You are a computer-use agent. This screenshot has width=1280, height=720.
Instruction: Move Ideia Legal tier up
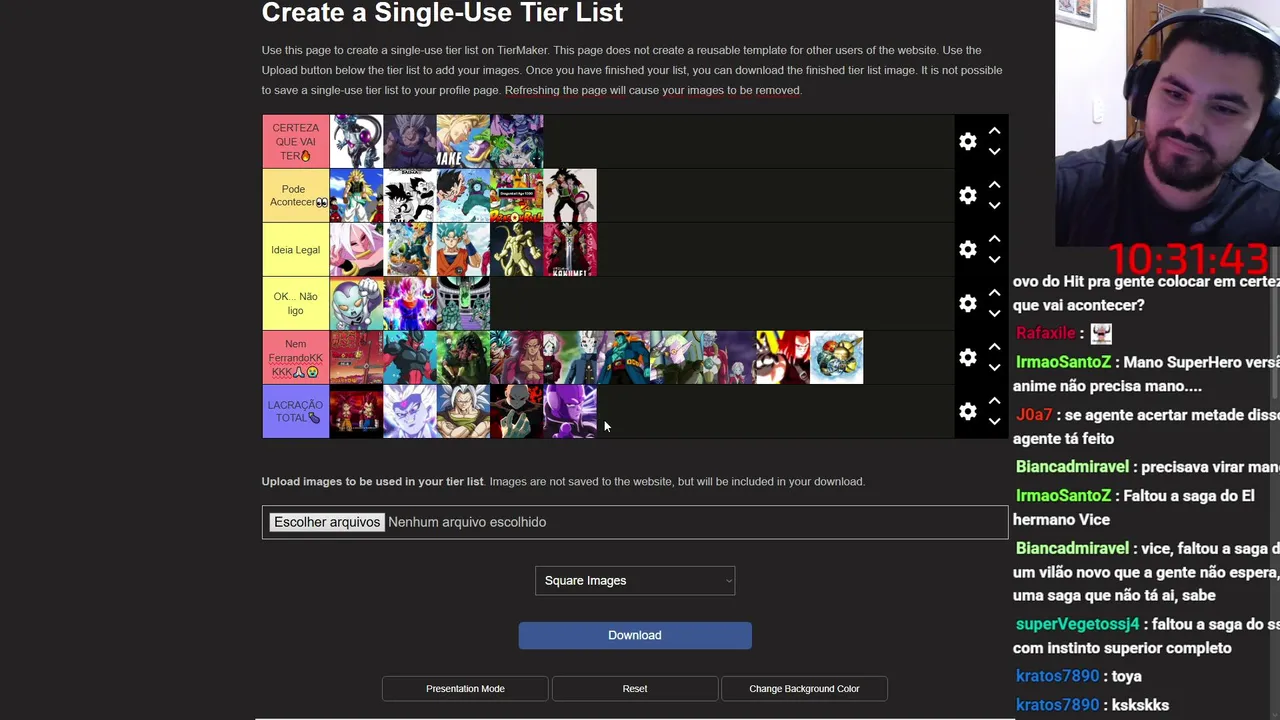(994, 239)
